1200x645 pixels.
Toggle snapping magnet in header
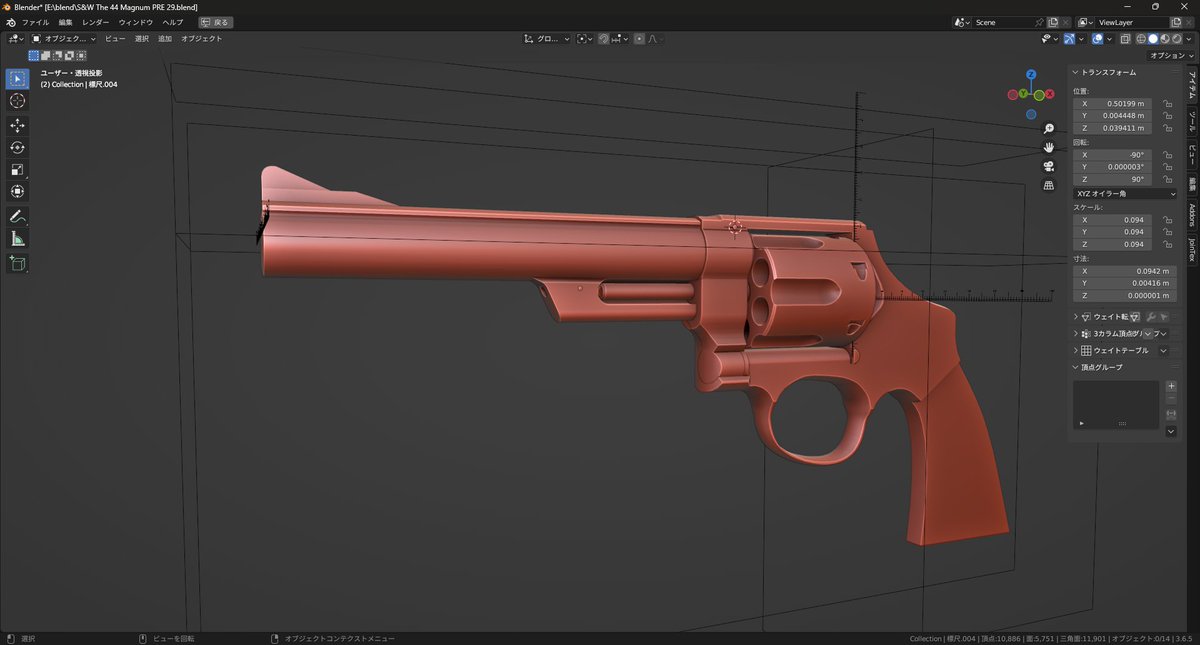click(604, 39)
